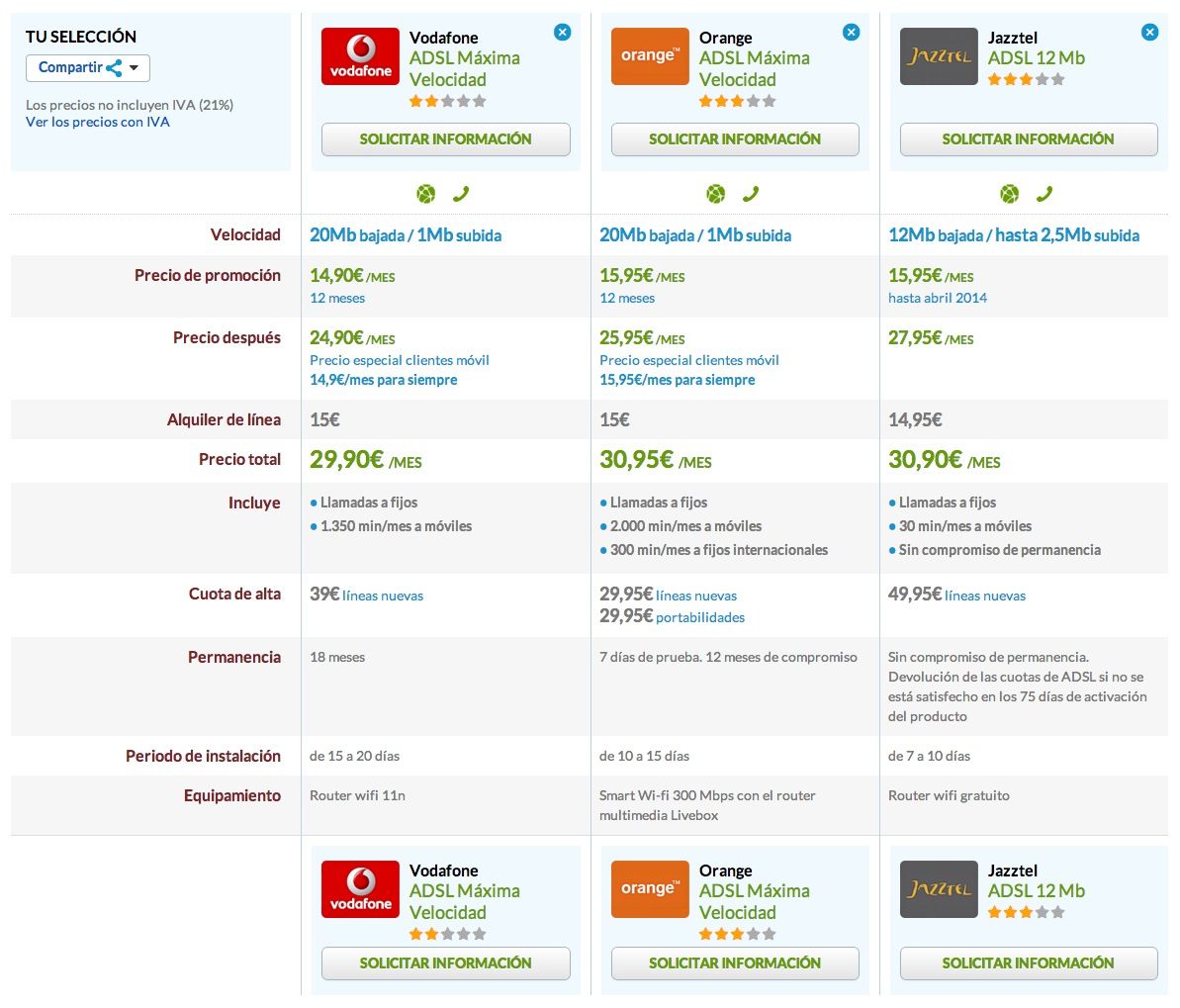Click Jazztel line rental 14,95€
Image resolution: width=1180 pixels, height=1008 pixels.
coord(915,420)
